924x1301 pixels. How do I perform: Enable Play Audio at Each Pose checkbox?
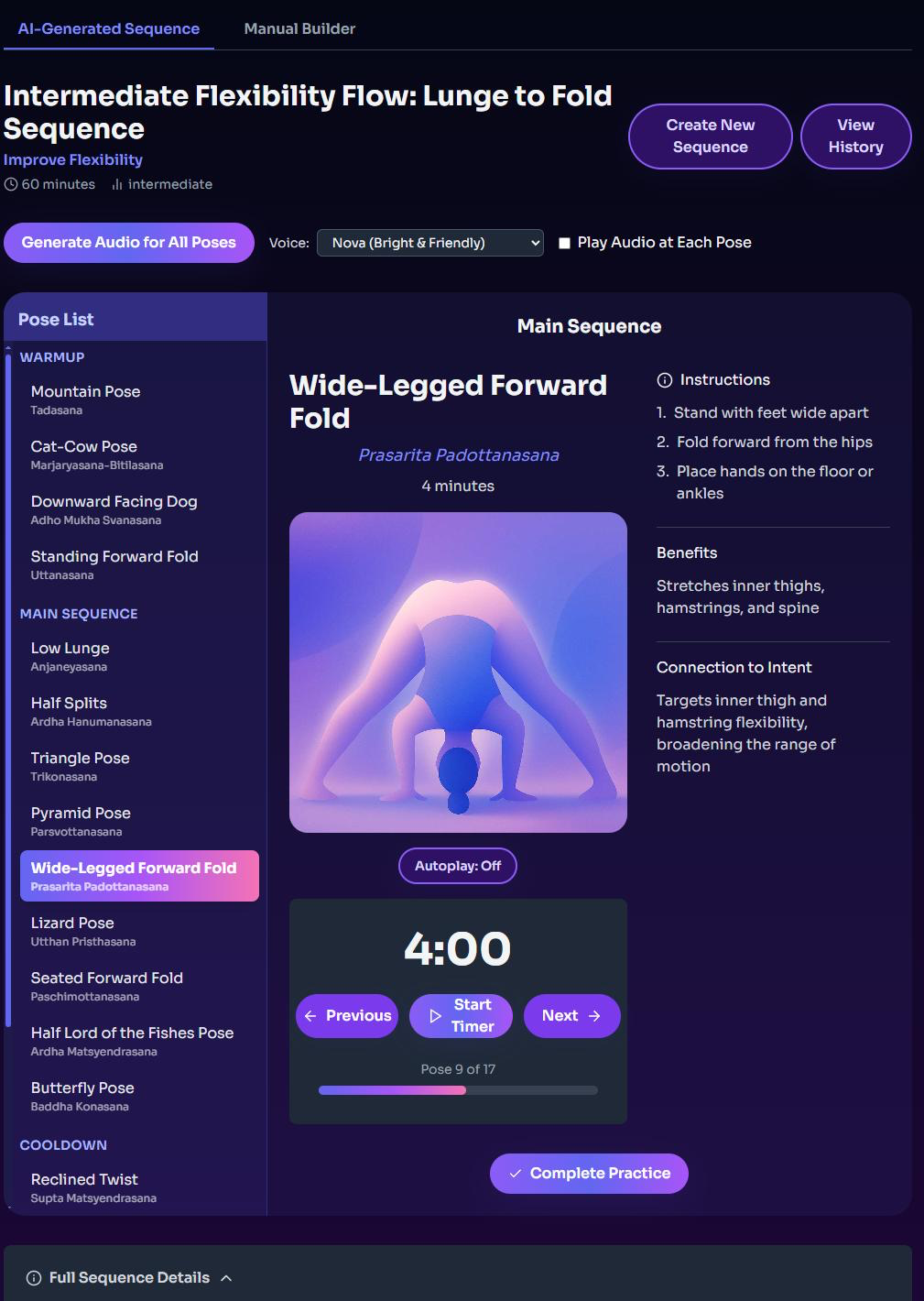point(564,243)
